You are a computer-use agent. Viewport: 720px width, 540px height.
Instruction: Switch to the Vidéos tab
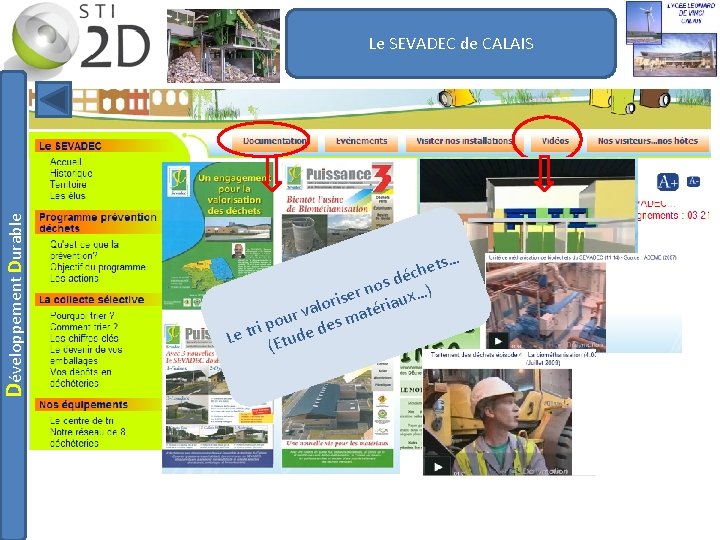[555, 141]
